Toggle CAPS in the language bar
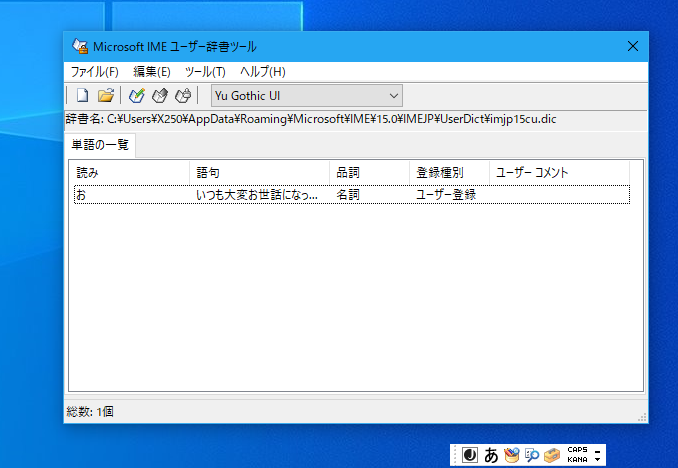 coord(577,450)
